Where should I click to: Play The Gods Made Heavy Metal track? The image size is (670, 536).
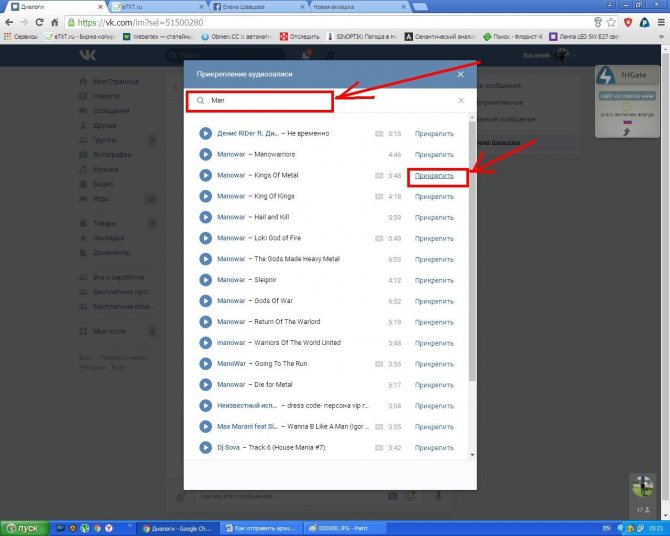point(206,259)
